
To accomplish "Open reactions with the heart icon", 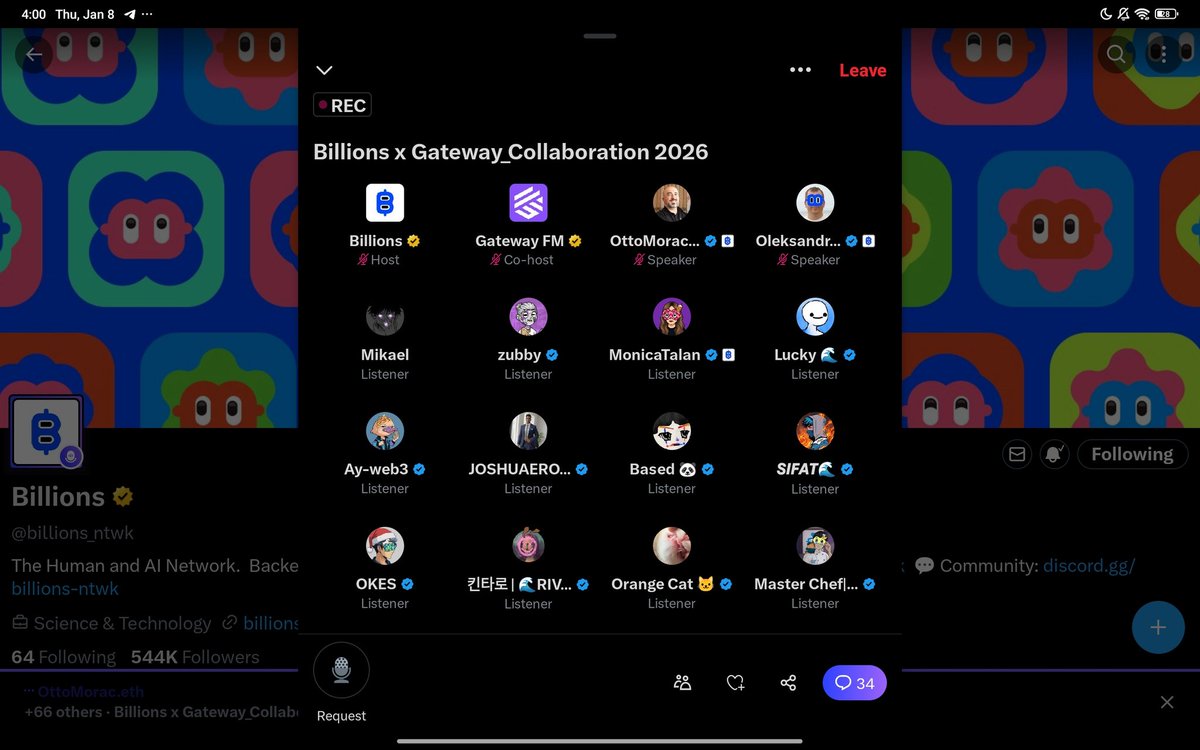I will coord(735,682).
